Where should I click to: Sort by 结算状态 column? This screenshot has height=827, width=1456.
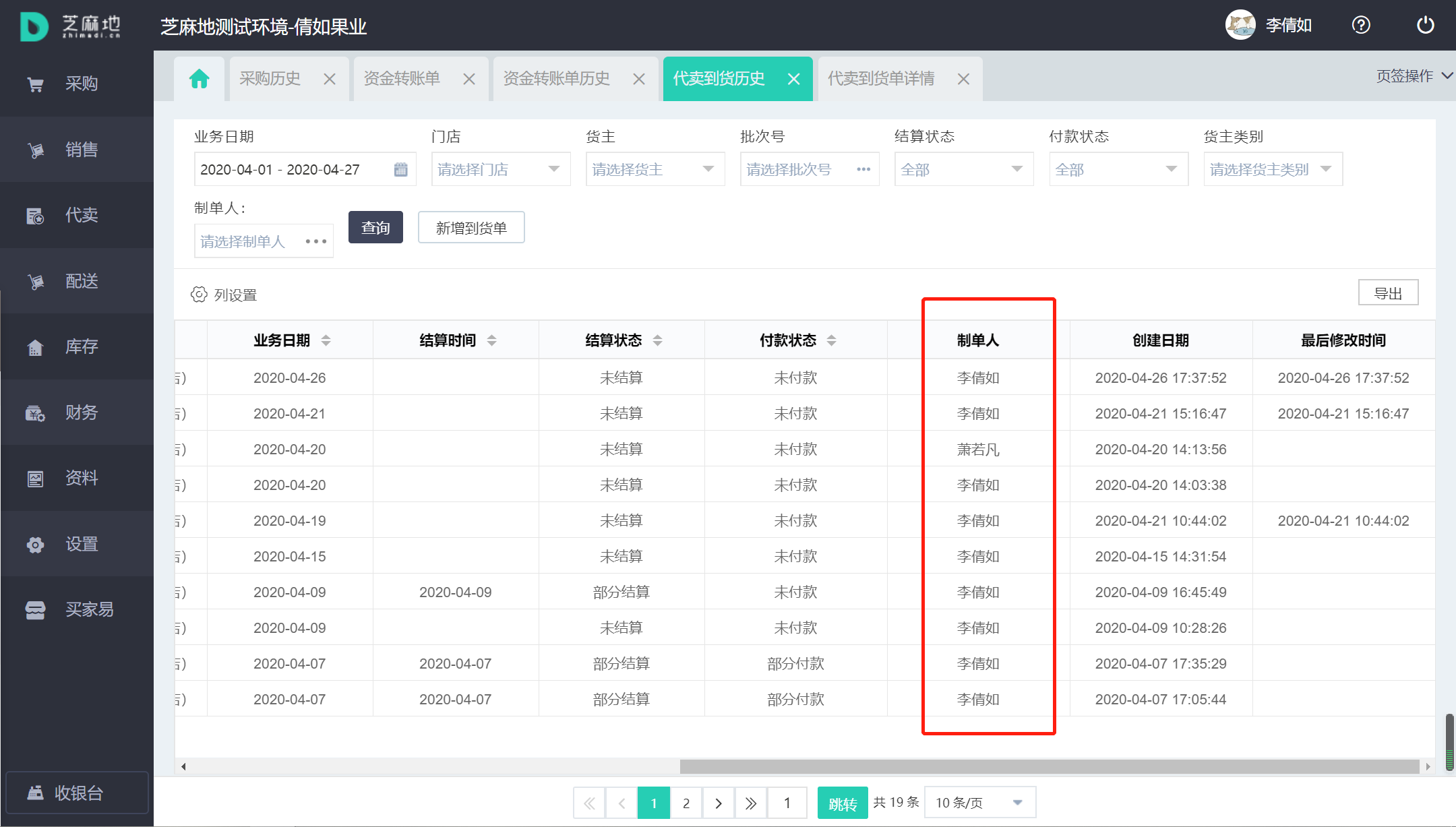[658, 340]
